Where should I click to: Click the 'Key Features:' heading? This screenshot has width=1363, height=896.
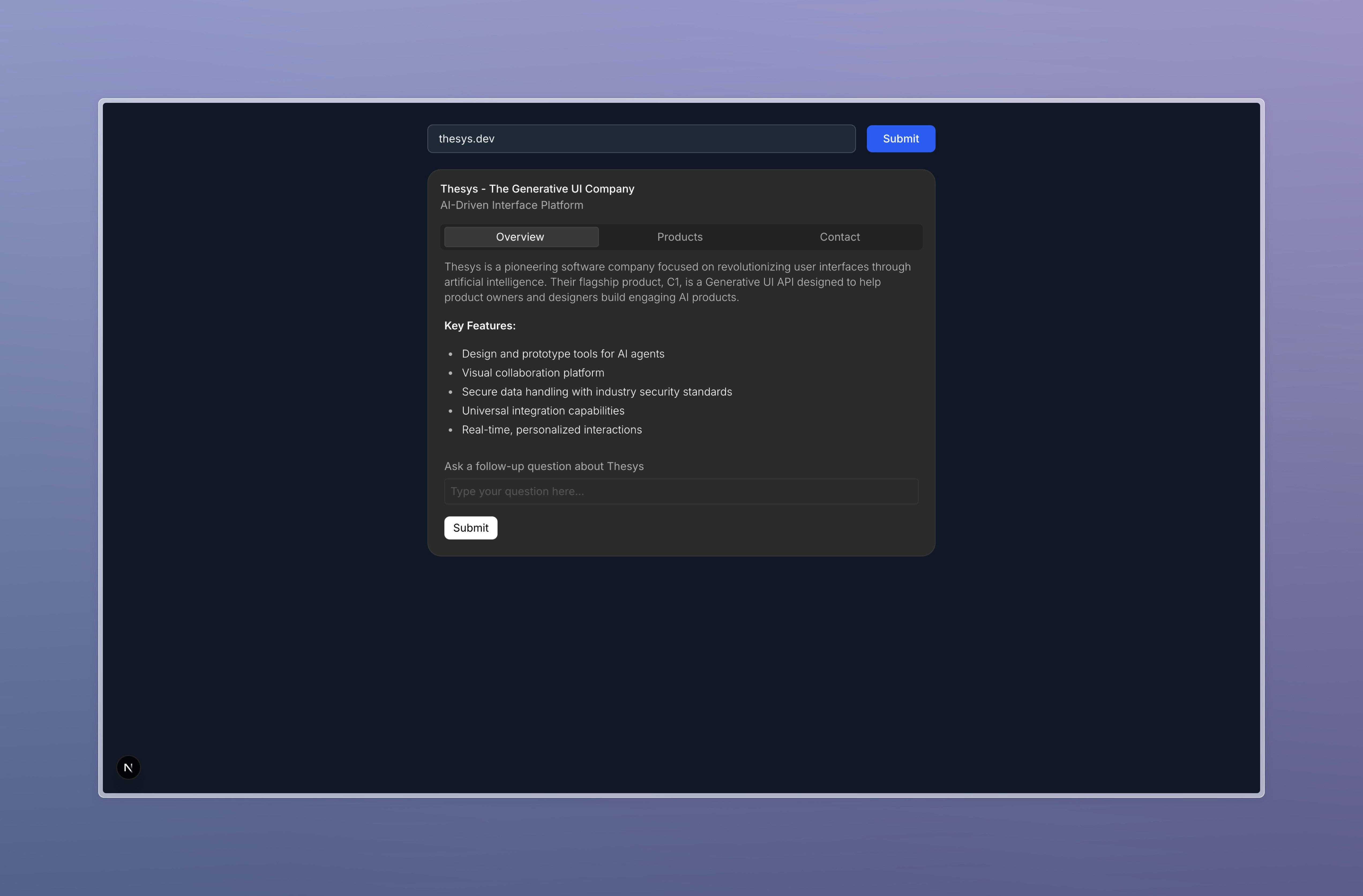[x=480, y=325]
